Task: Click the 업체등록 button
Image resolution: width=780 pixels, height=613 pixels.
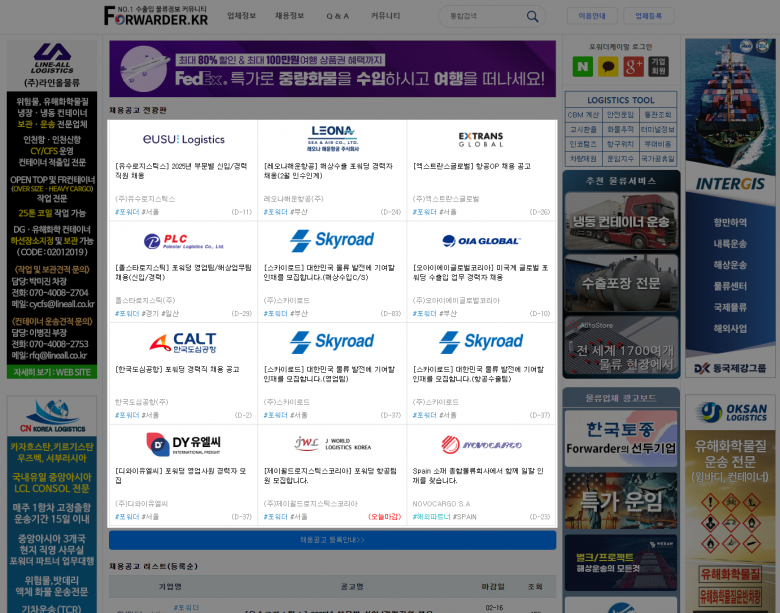Action: pos(649,16)
